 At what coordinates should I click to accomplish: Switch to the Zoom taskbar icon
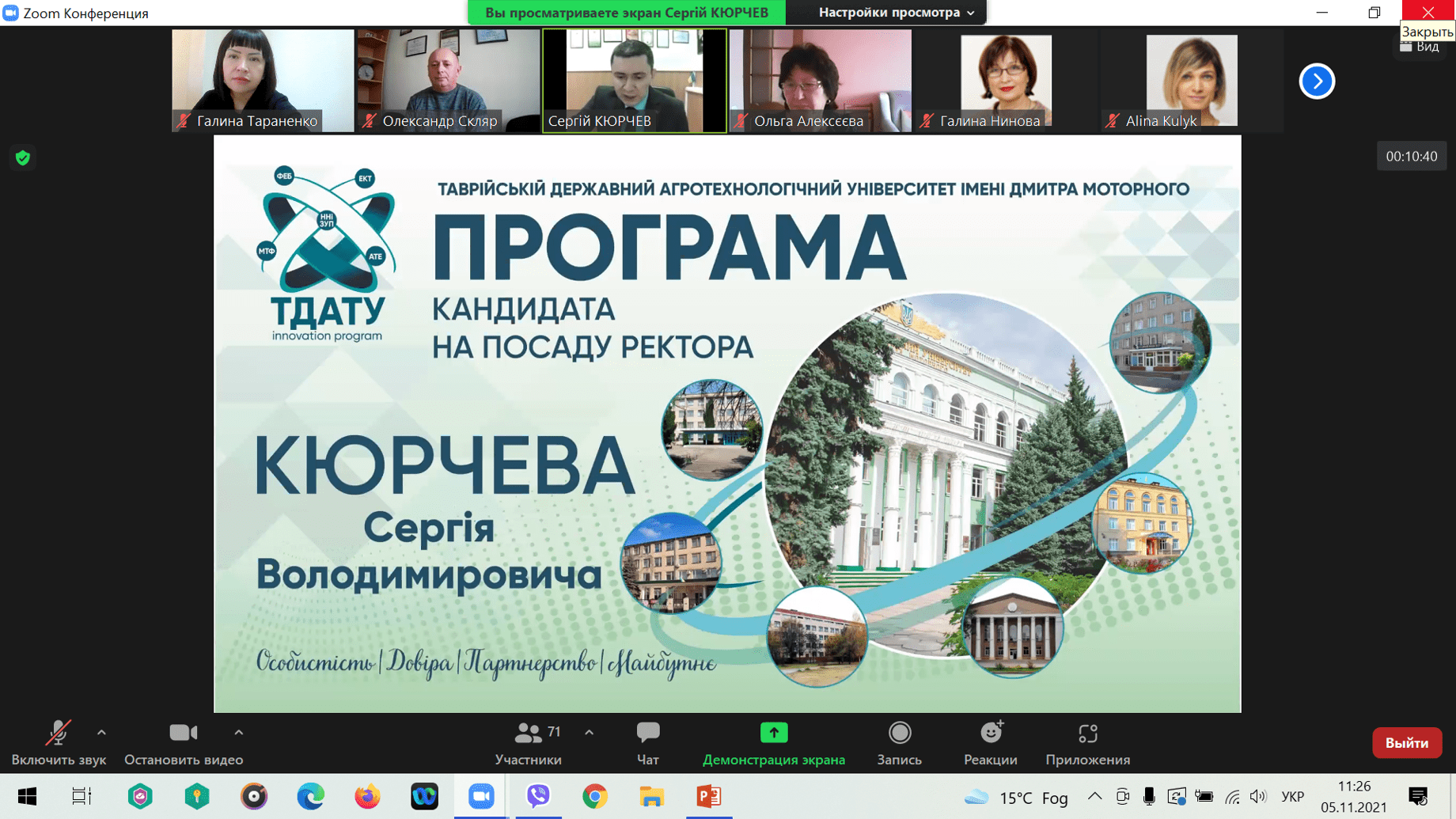[x=481, y=796]
